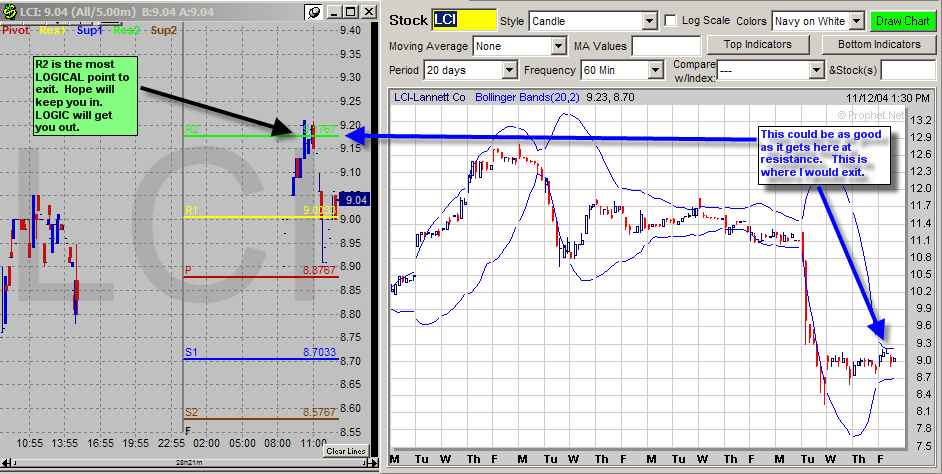The height and width of the screenshot is (474, 942).
Task: Open Top Indicators
Action: coord(757,44)
